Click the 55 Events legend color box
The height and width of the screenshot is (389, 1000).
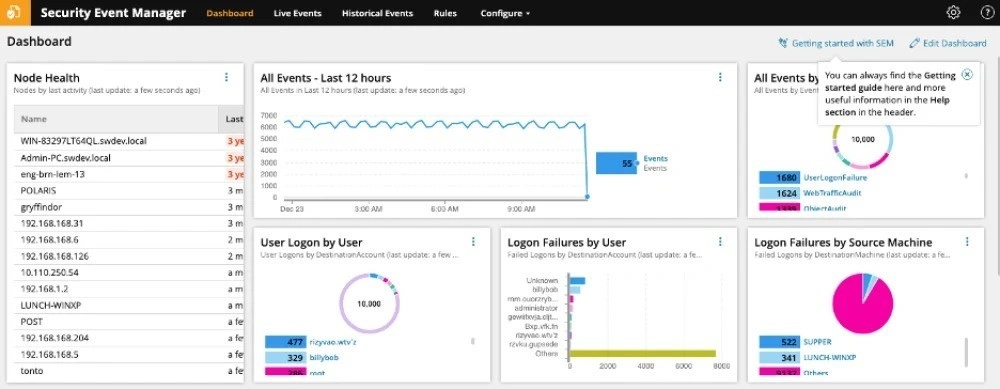[x=617, y=163]
